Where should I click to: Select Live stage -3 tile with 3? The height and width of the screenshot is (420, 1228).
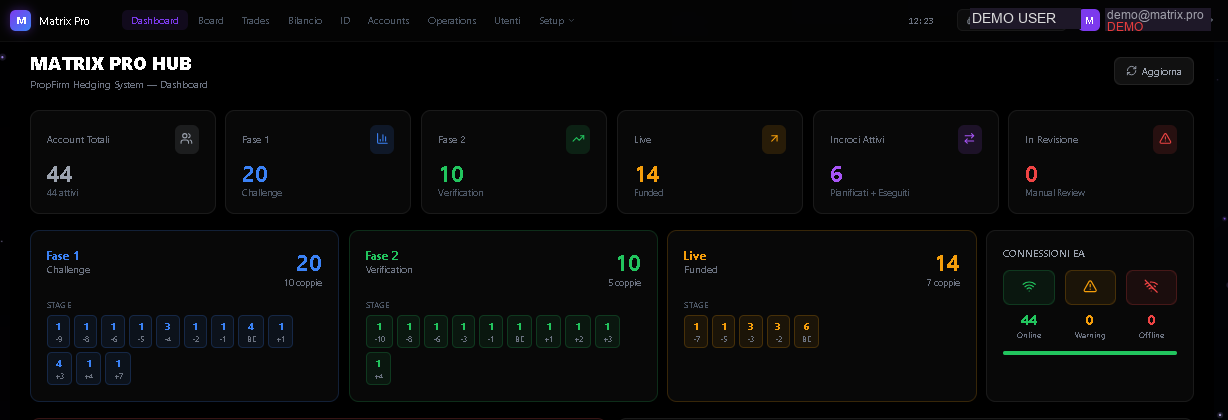click(x=751, y=332)
